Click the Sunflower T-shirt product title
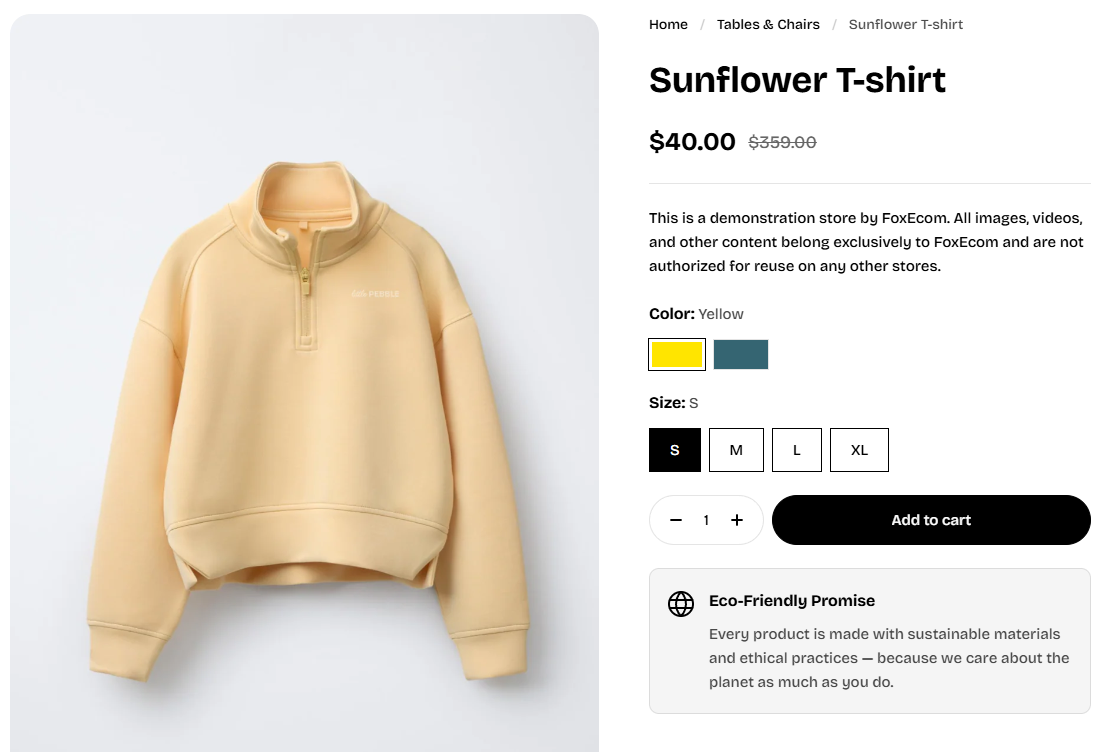 point(797,80)
